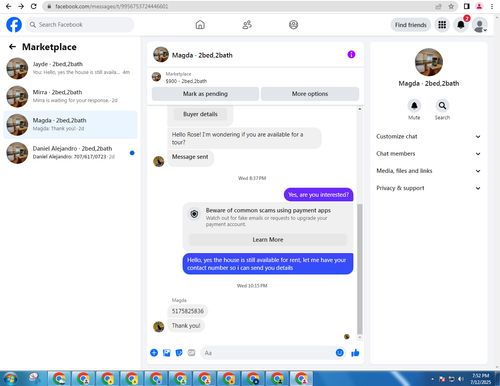Expand Privacy & support section

click(428, 188)
